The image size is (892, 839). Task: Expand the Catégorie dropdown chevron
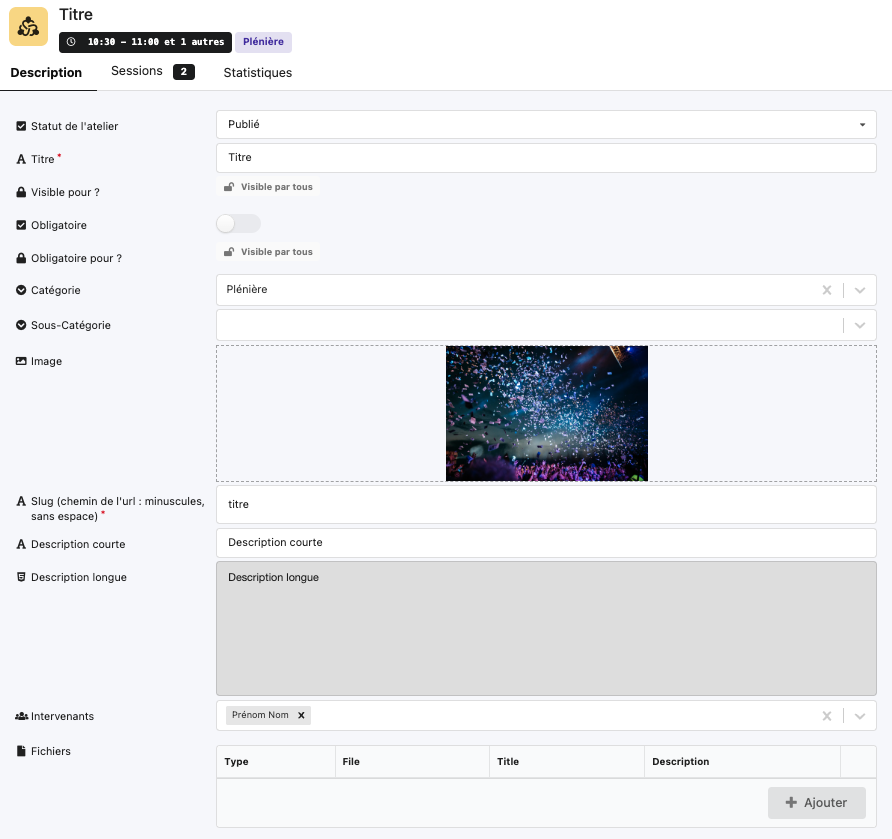(x=860, y=290)
